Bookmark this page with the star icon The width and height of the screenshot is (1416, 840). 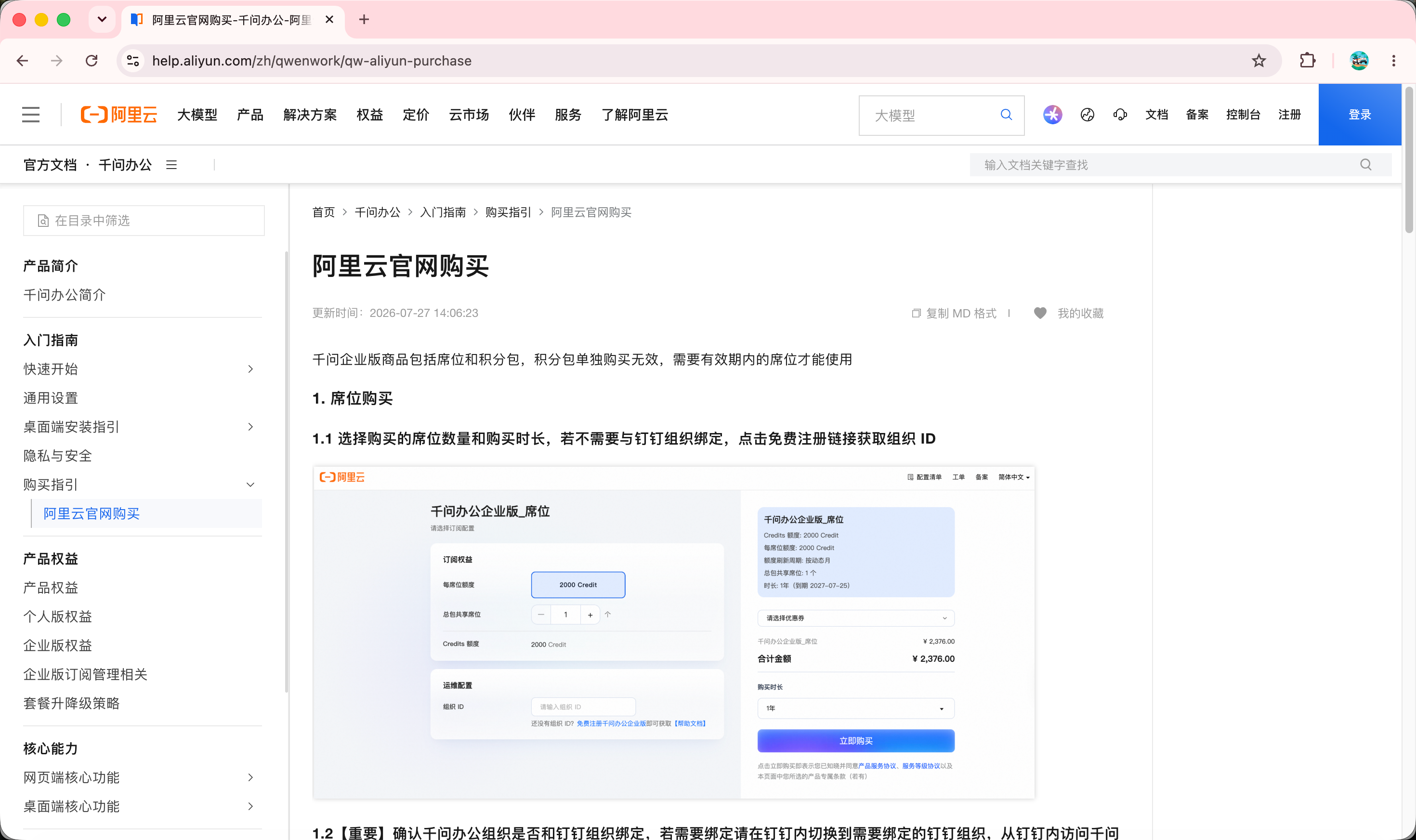click(x=1259, y=61)
